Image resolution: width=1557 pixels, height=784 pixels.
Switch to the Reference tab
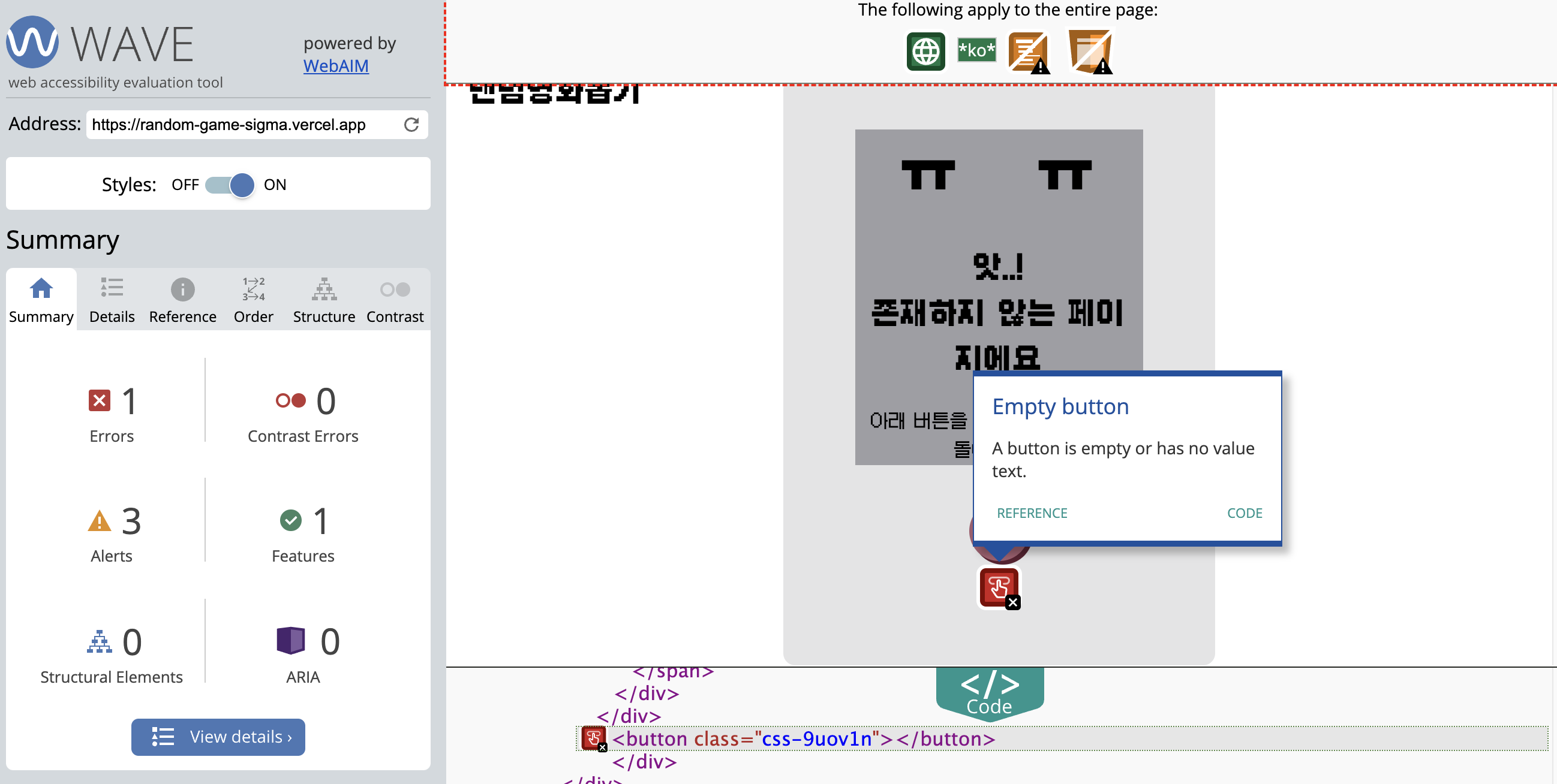coord(182,301)
